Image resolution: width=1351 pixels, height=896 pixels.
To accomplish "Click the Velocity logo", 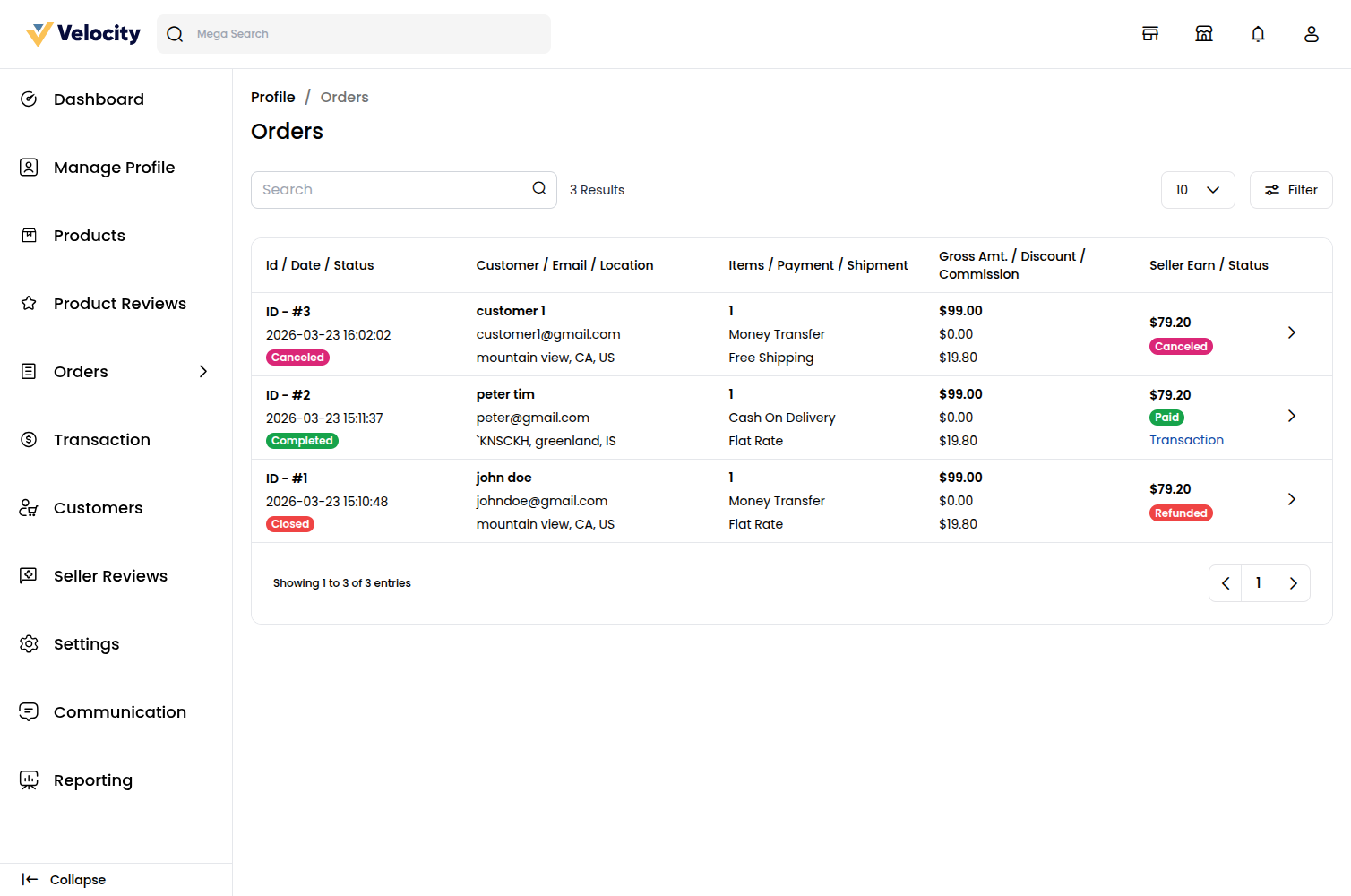I will [82, 33].
